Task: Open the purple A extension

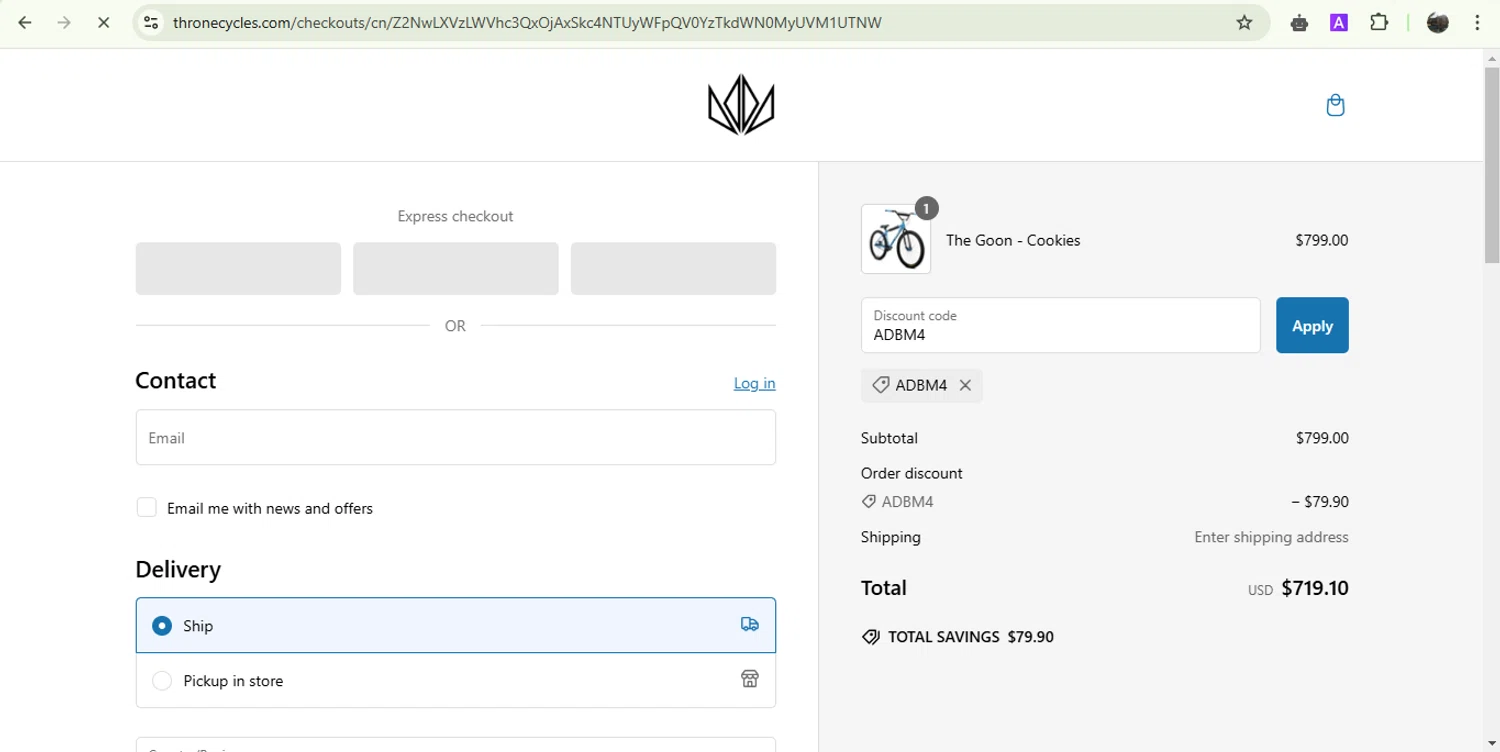Action: pyautogui.click(x=1339, y=22)
